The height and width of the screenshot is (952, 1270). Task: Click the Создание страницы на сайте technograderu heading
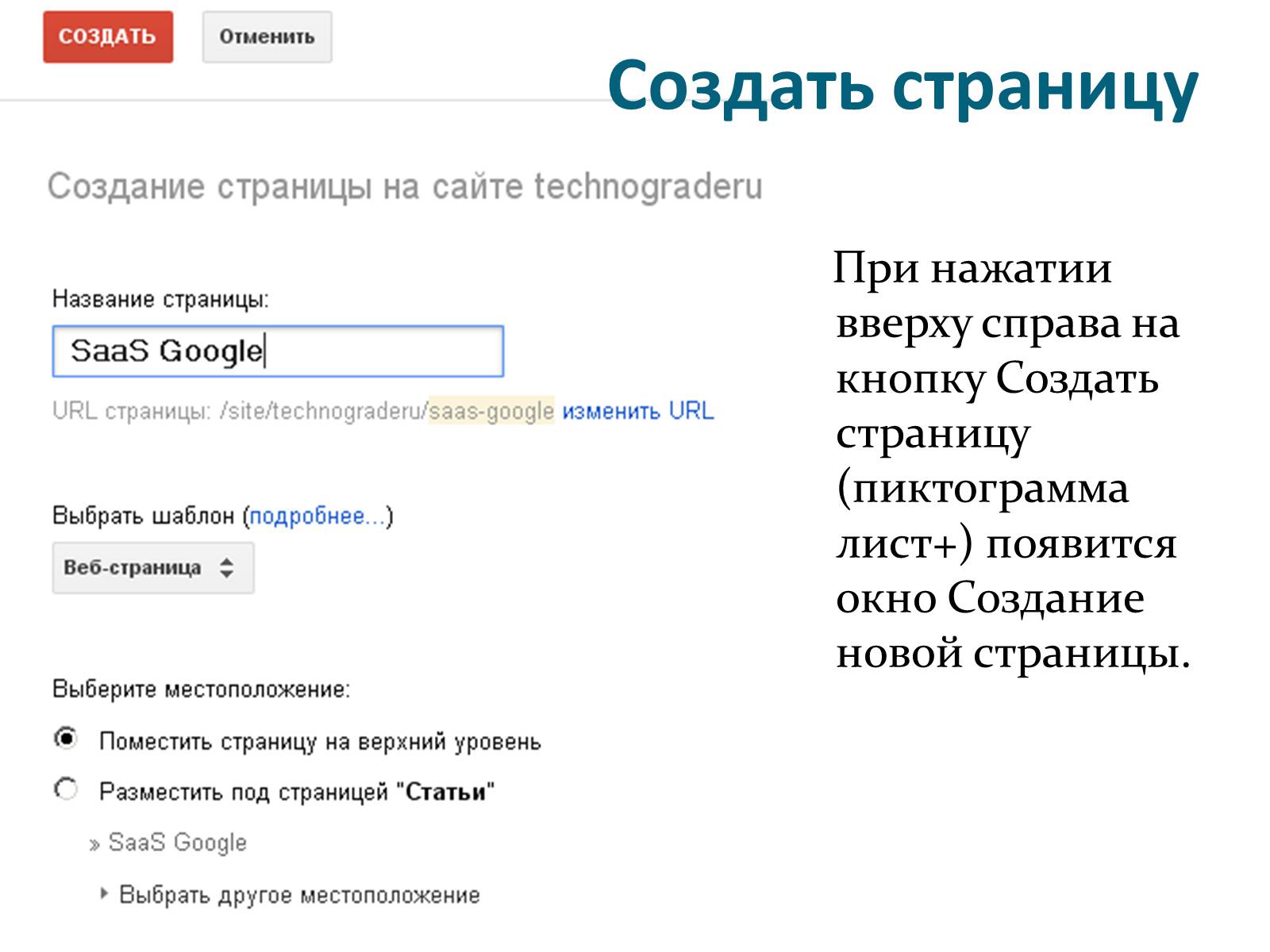[x=405, y=187]
